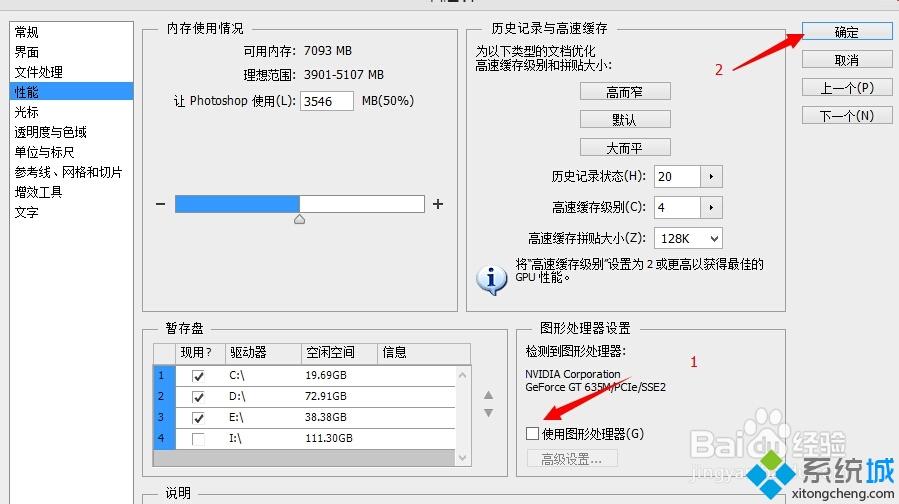Open 历史记录状态 value arrow popup
899x504 pixels.
pyautogui.click(x=712, y=177)
